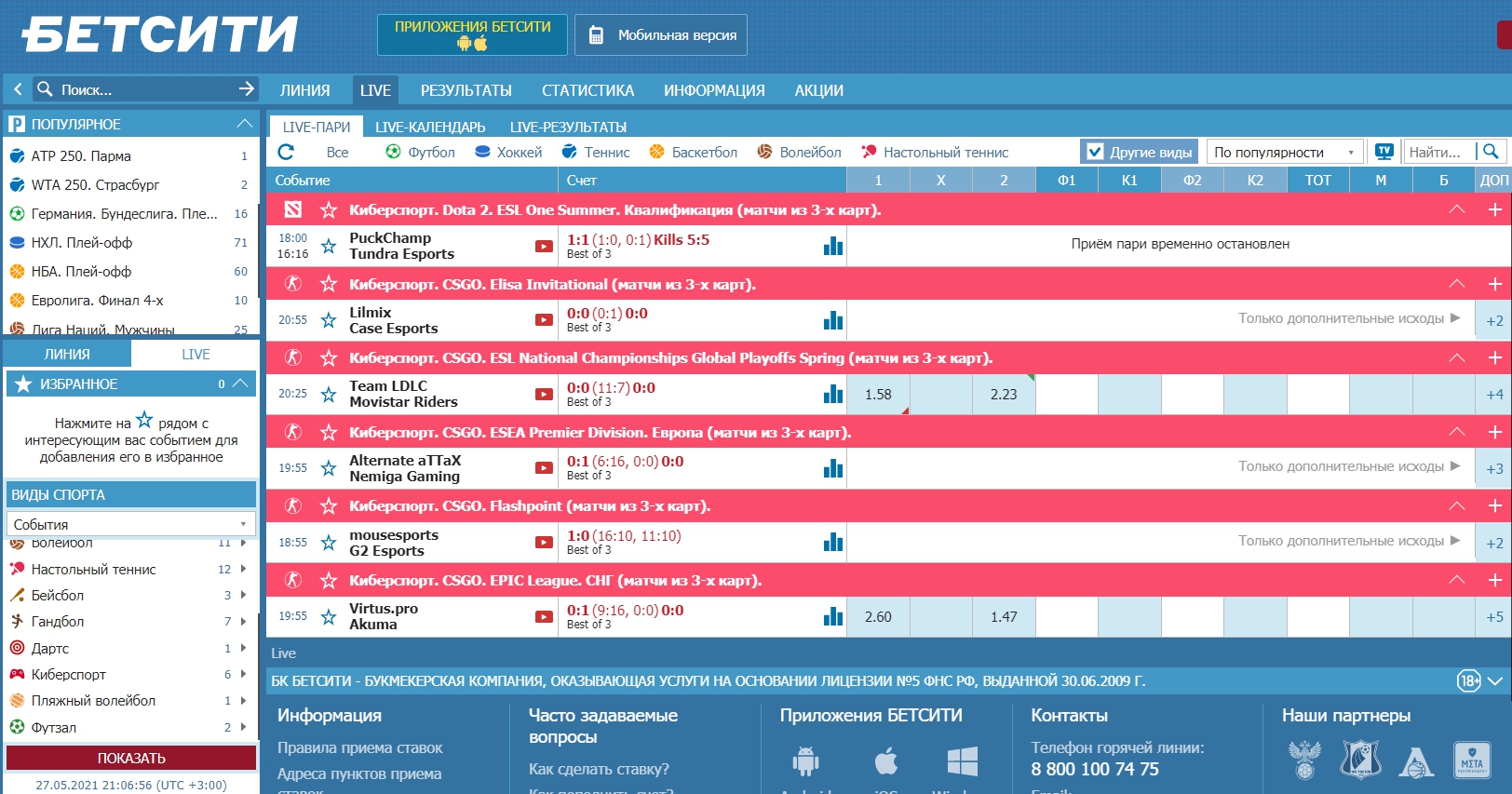Click the Мобильная версия button
The image size is (1512, 794).
(661, 35)
